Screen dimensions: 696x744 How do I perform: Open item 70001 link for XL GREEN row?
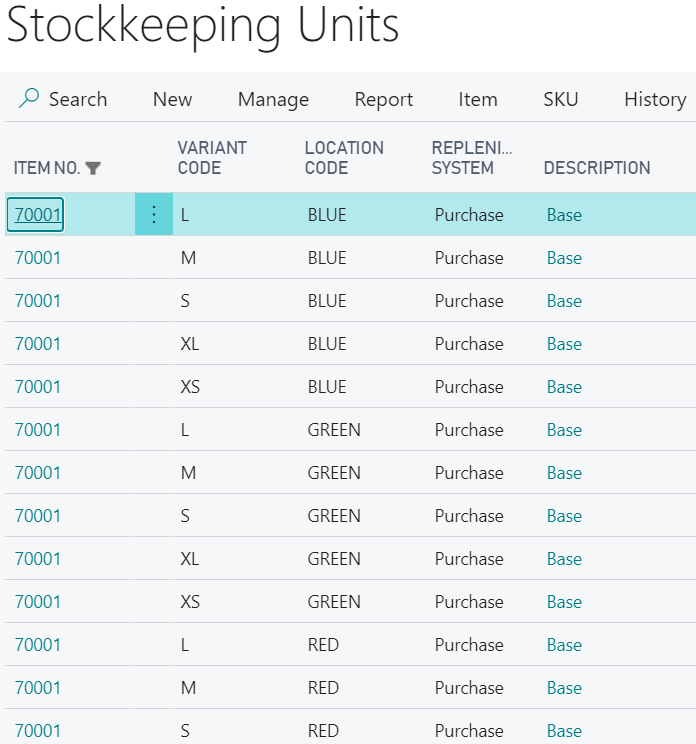[x=37, y=559]
